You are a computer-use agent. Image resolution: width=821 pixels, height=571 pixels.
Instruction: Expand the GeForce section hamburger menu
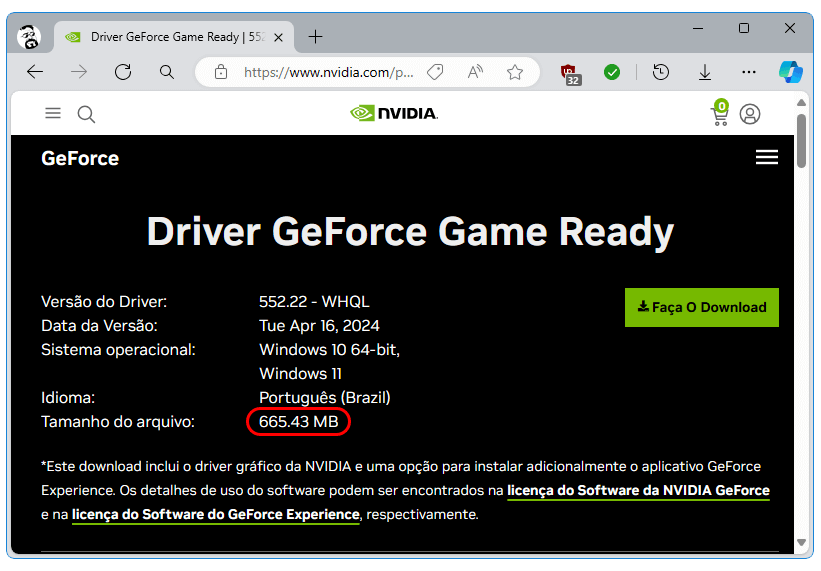click(767, 157)
